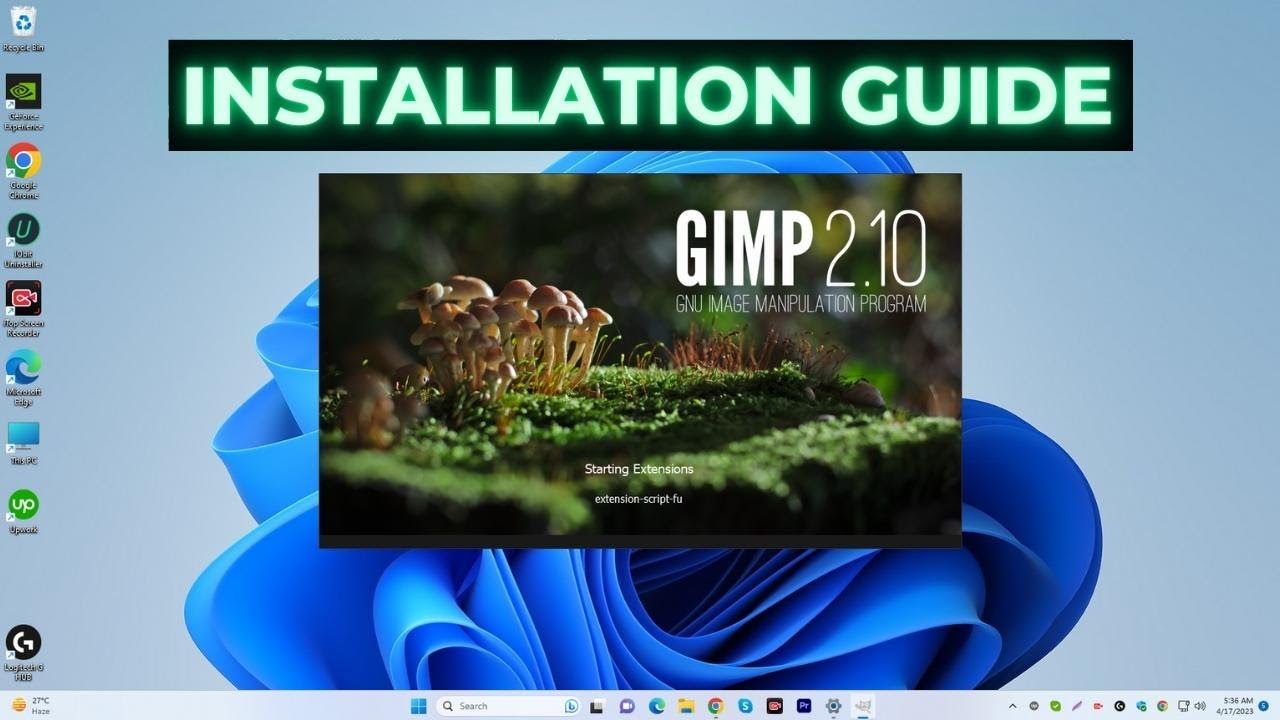This screenshot has height=720, width=1280.
Task: Open Google Chrome from taskbar
Action: coord(716,706)
